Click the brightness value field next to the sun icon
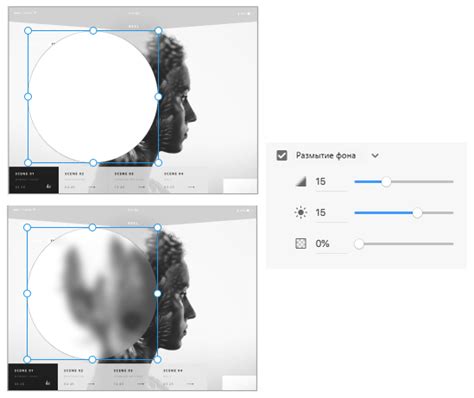This screenshot has height=398, width=474. point(331,213)
